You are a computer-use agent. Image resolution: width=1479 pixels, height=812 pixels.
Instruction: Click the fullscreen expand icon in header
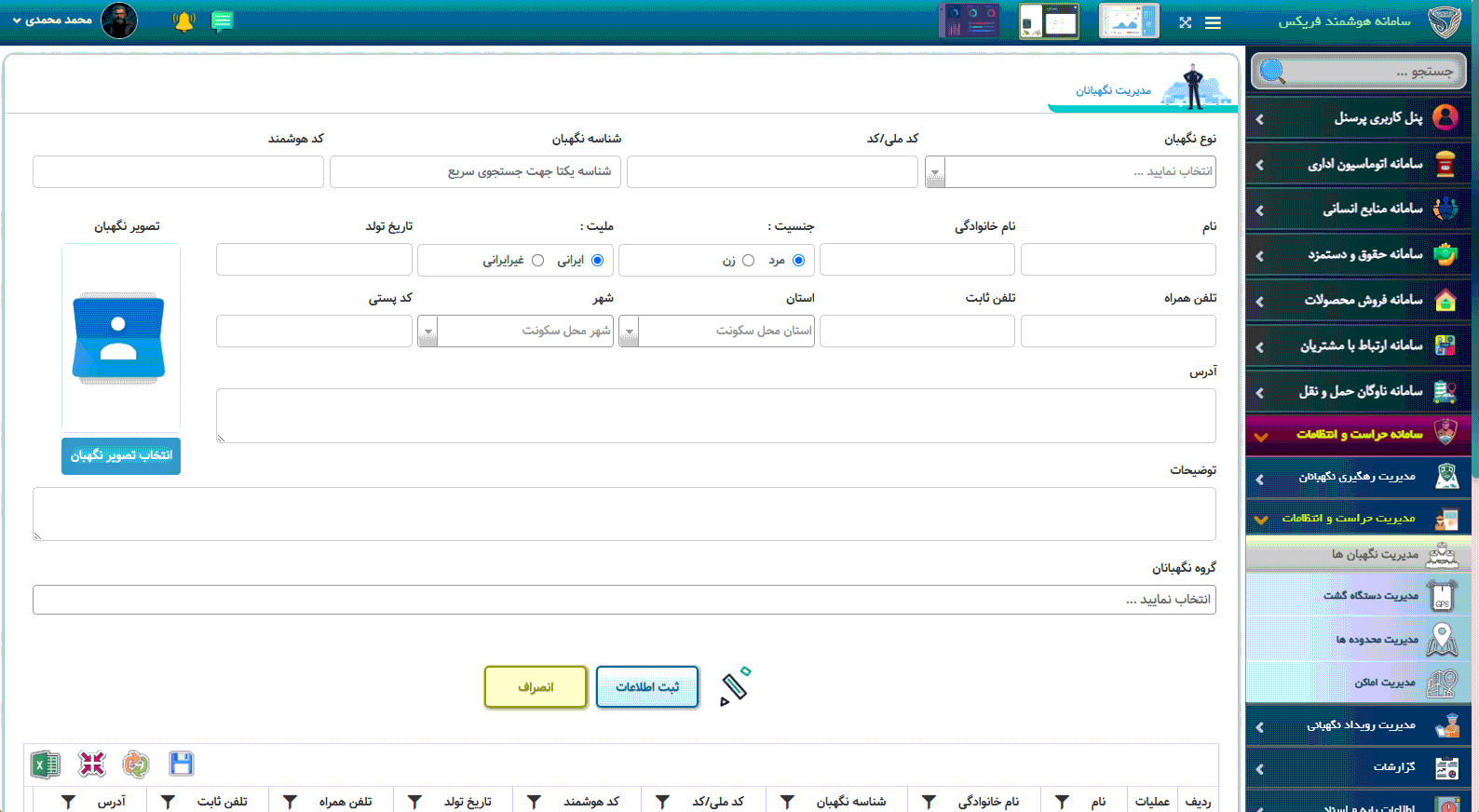coord(1185,22)
